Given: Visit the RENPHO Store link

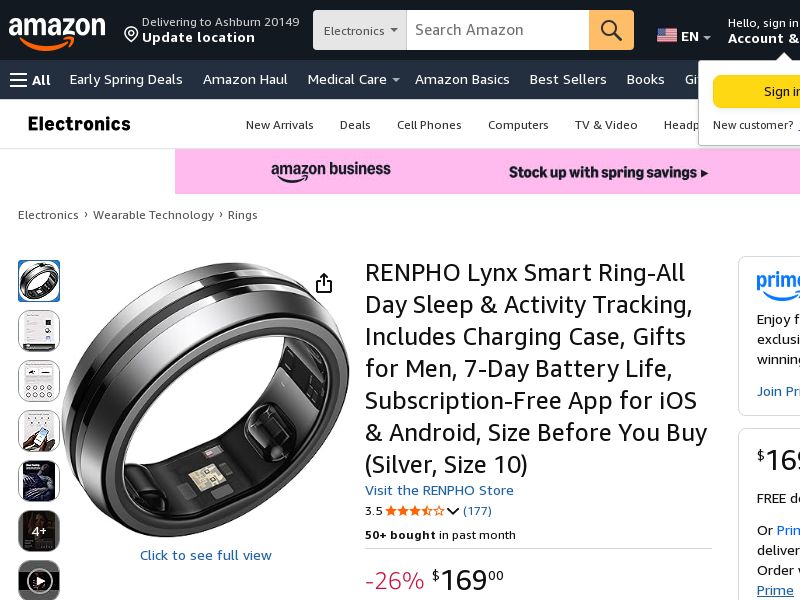Looking at the screenshot, I should pyautogui.click(x=439, y=490).
